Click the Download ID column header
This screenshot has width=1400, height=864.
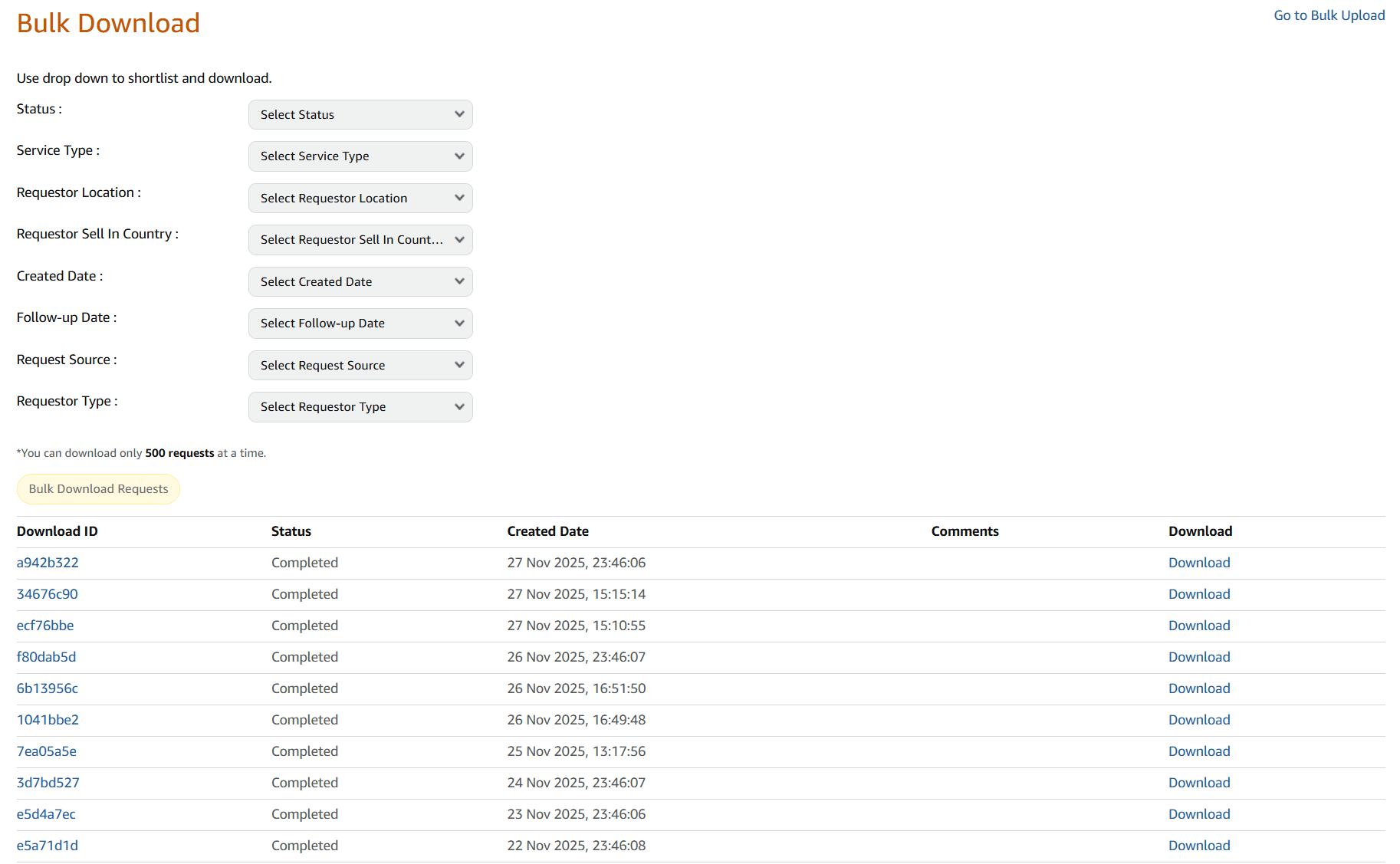pos(57,531)
